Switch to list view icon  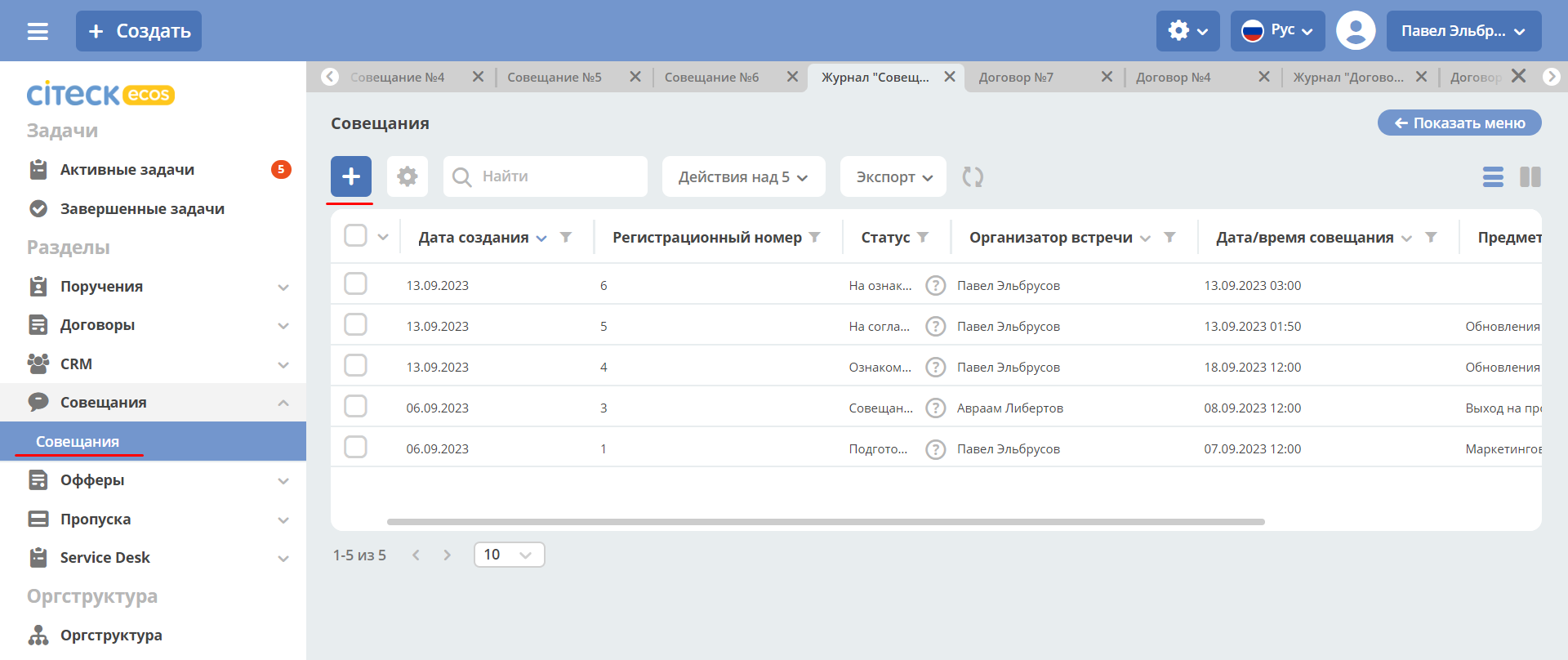coord(1493,176)
